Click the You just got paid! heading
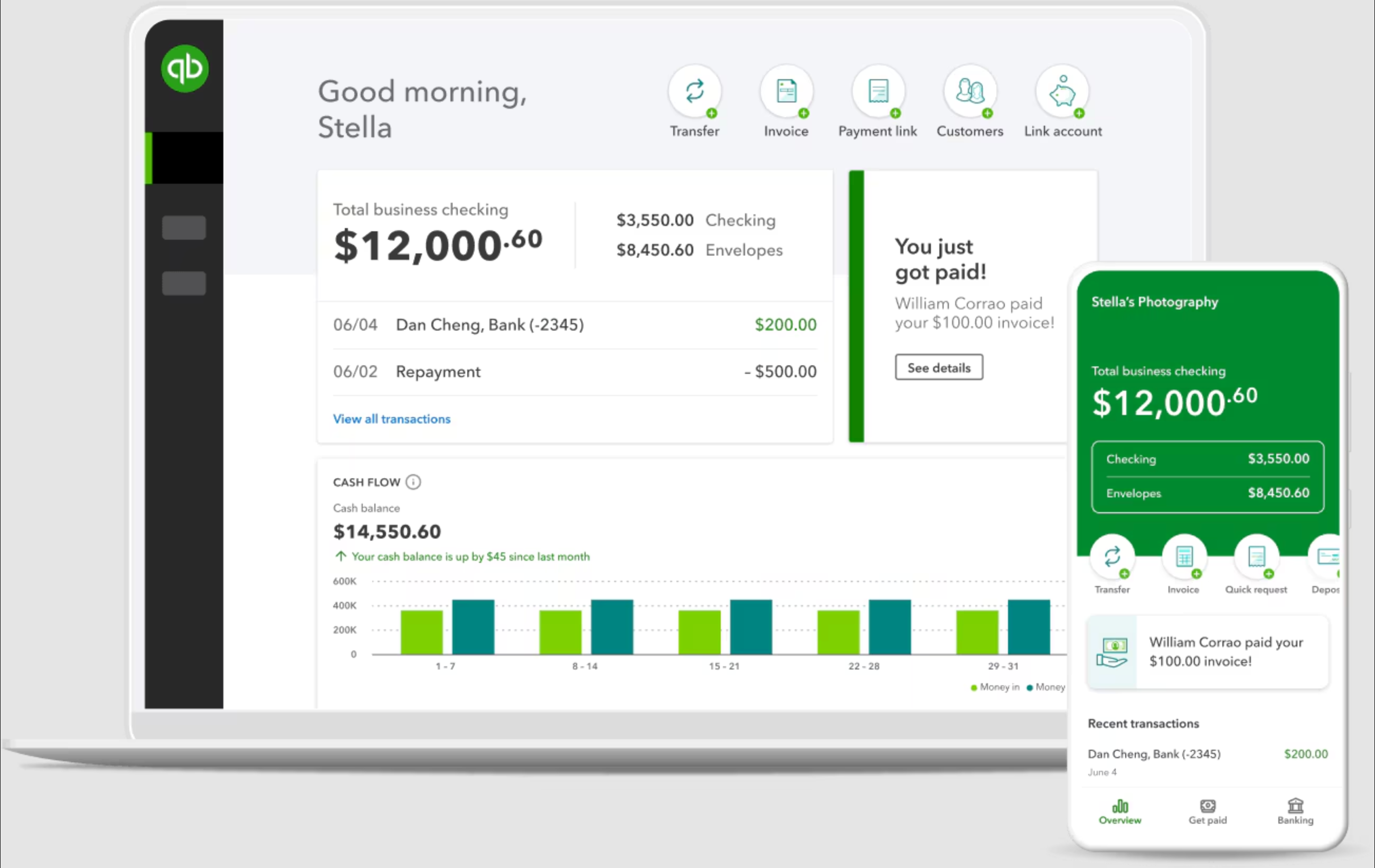The image size is (1375, 868). click(940, 259)
